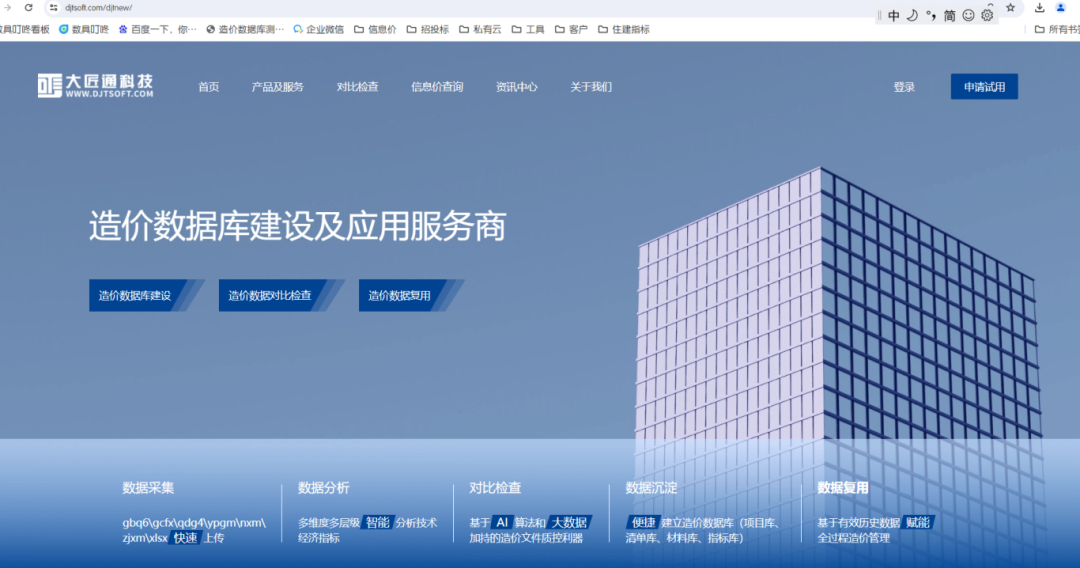The image size is (1080, 568).
Task: Select the 数据复用 feature heading
Action: pyautogui.click(x=843, y=487)
